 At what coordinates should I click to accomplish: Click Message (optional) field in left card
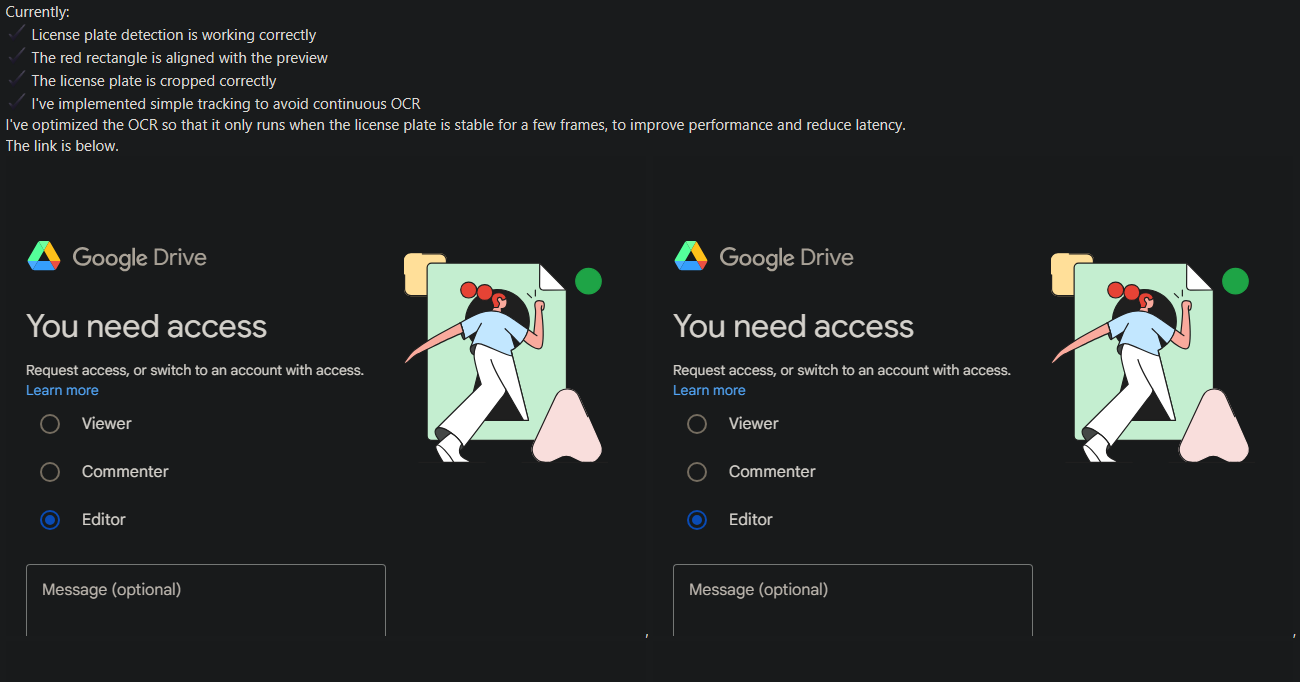click(x=206, y=600)
